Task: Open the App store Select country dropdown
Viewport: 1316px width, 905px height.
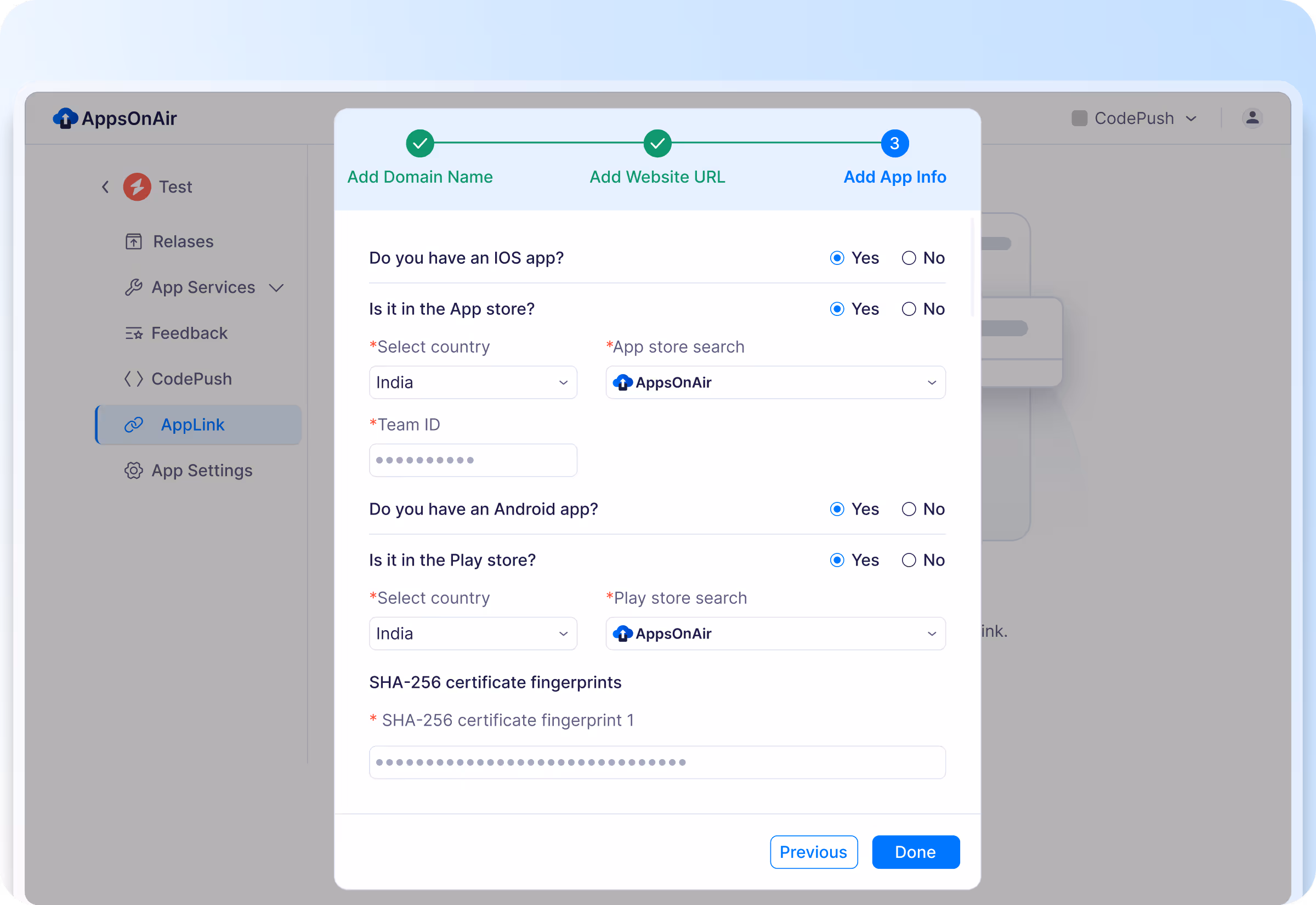Action: point(473,383)
